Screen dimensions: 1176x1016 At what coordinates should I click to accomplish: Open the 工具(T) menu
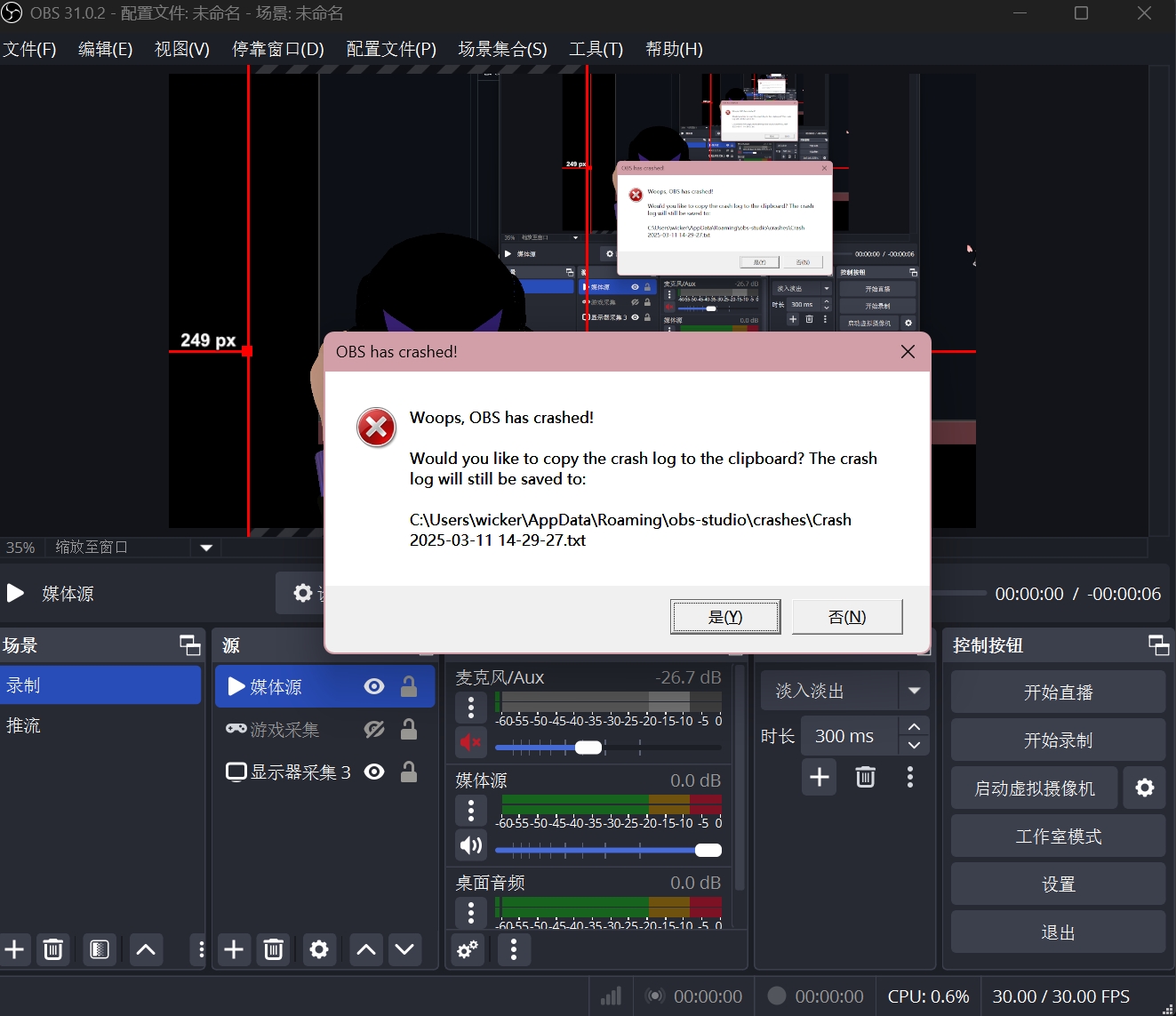pos(596,49)
